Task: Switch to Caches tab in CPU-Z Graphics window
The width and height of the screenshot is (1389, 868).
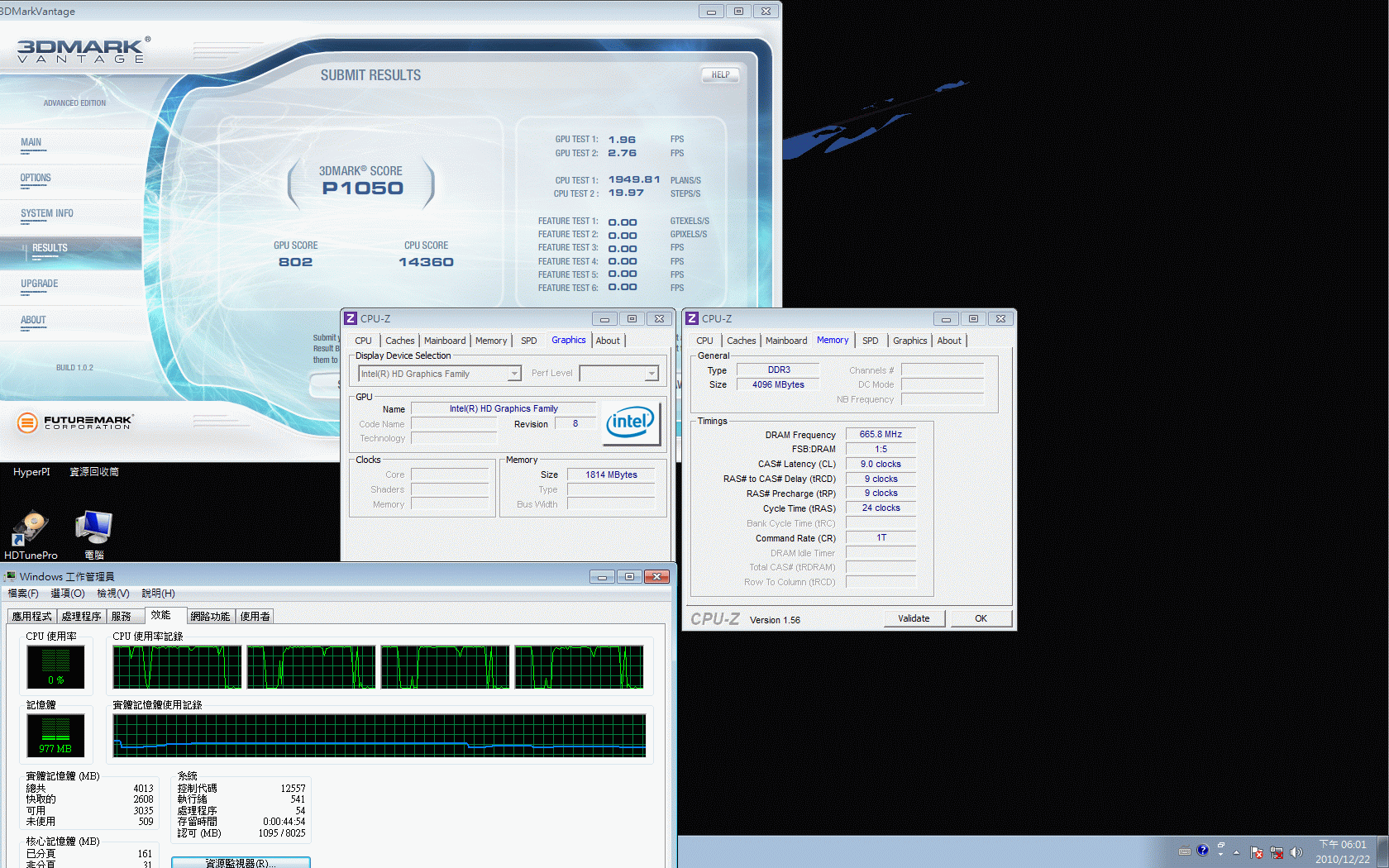Action: coord(400,341)
